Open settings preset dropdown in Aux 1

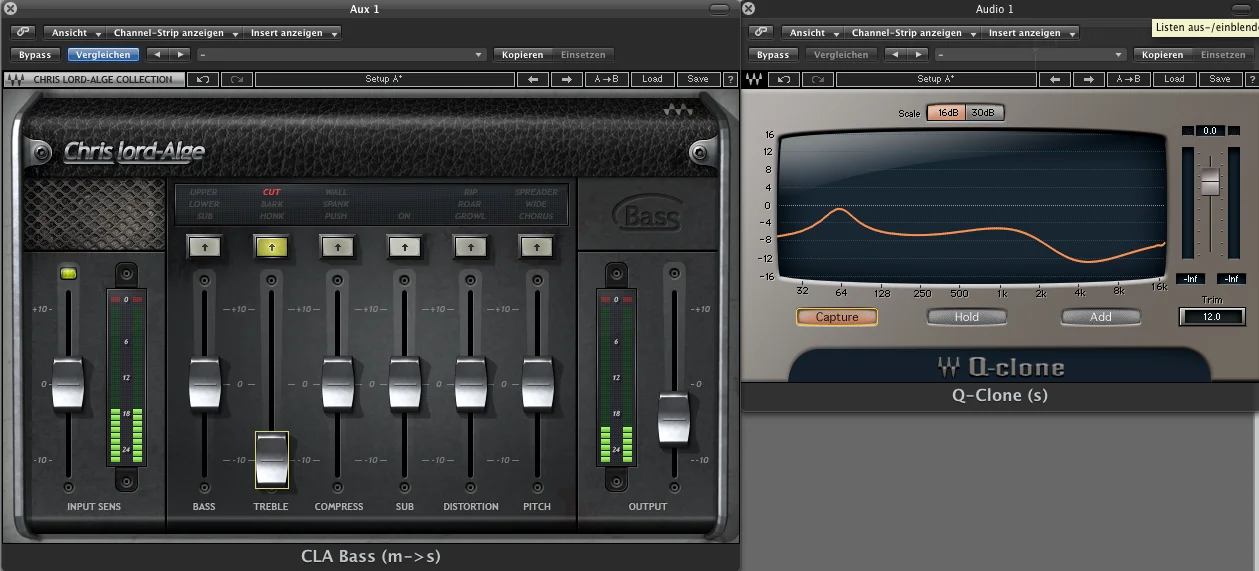pos(341,54)
